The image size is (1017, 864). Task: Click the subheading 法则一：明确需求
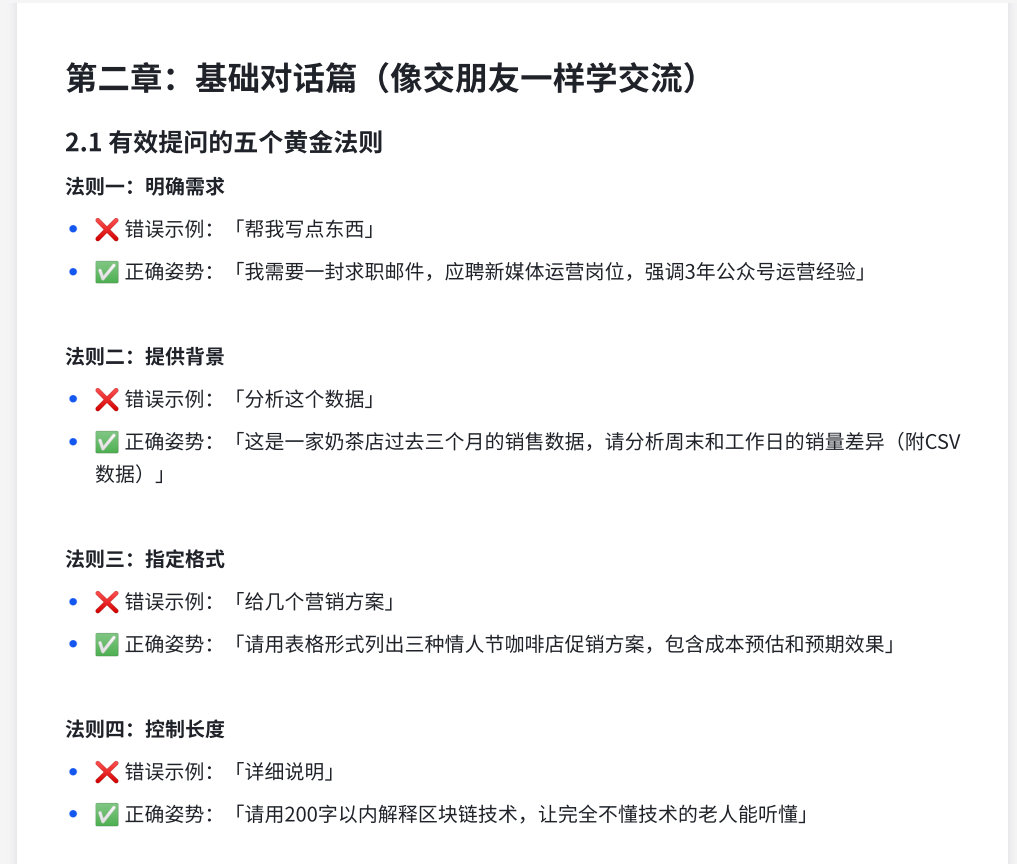click(145, 187)
